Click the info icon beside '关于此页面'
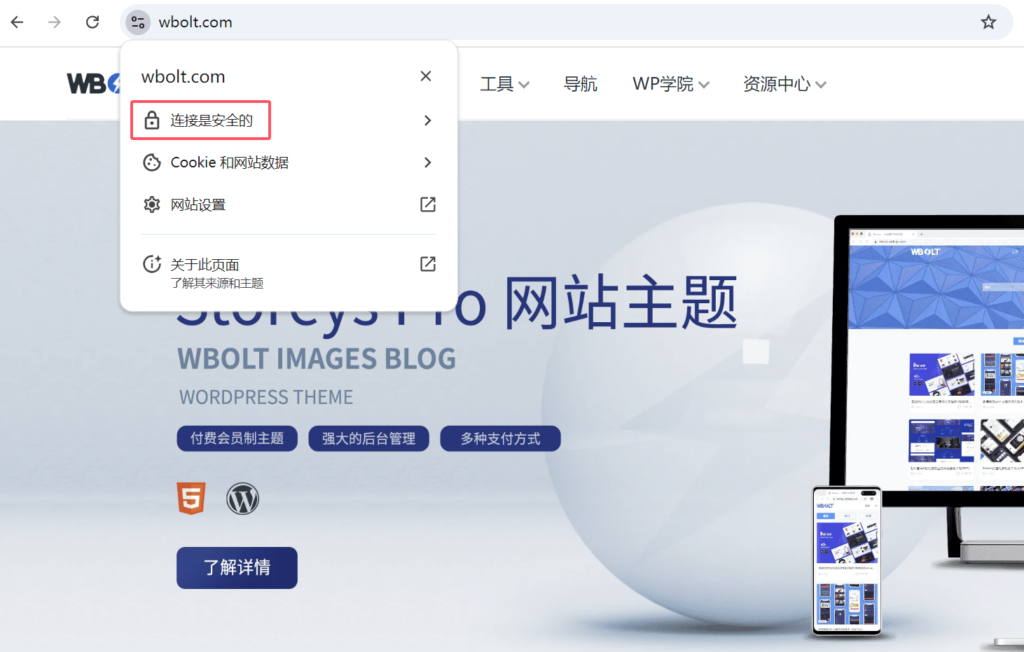The height and width of the screenshot is (652, 1024). (x=152, y=264)
